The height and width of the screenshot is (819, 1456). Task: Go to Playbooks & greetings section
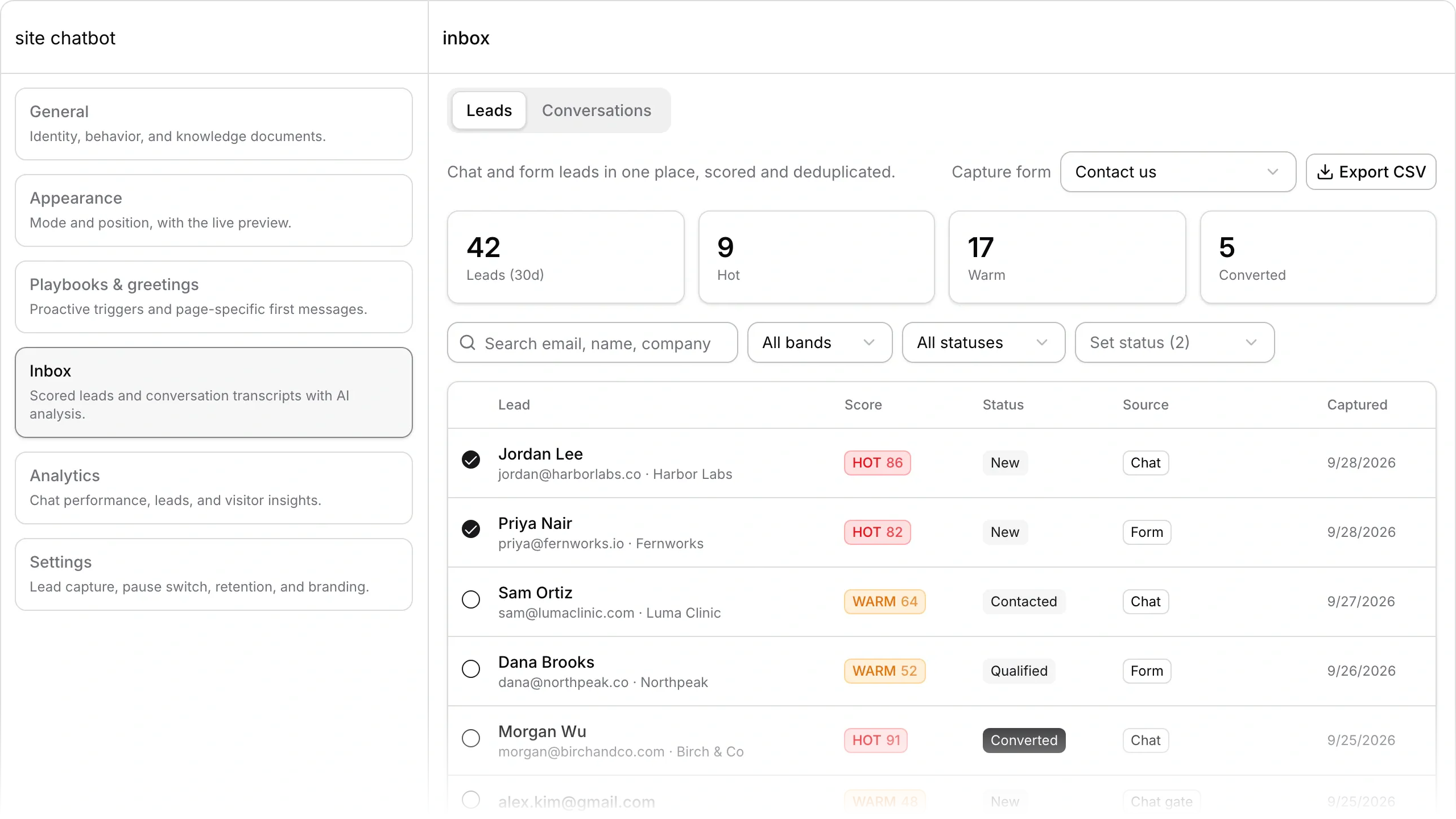tap(214, 297)
